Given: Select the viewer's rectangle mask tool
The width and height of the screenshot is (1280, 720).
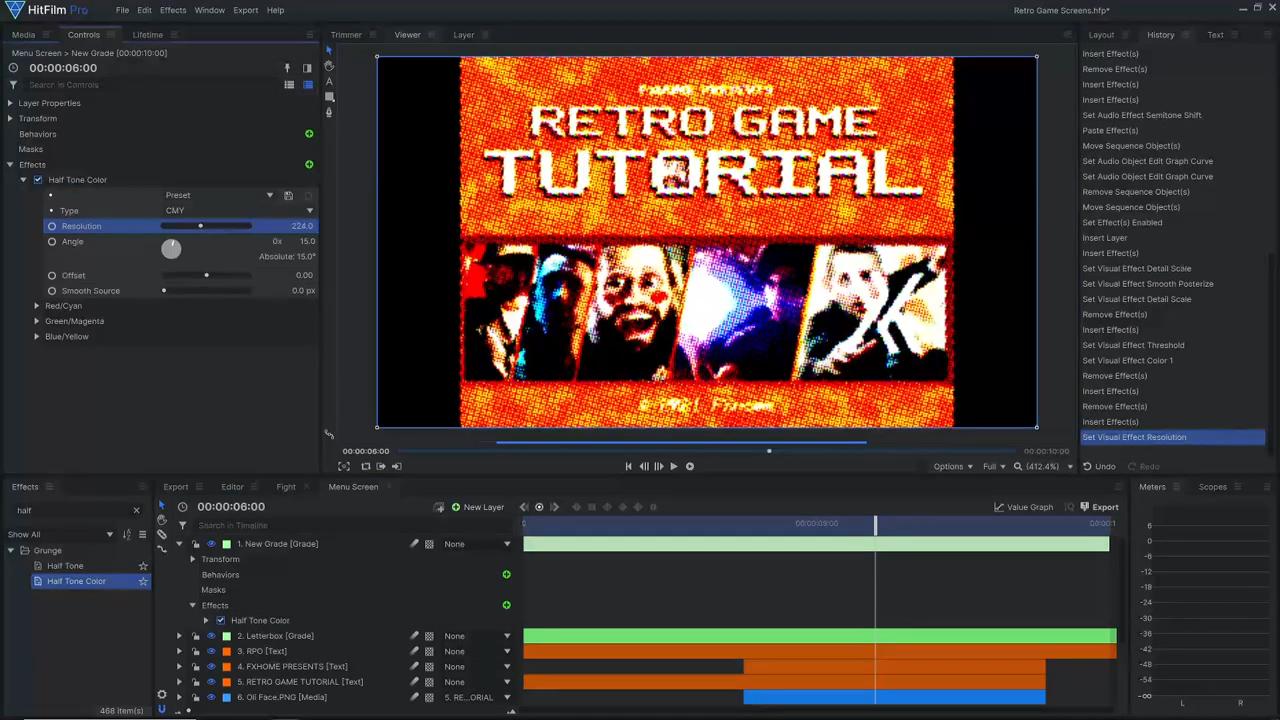Looking at the screenshot, I should [329, 97].
